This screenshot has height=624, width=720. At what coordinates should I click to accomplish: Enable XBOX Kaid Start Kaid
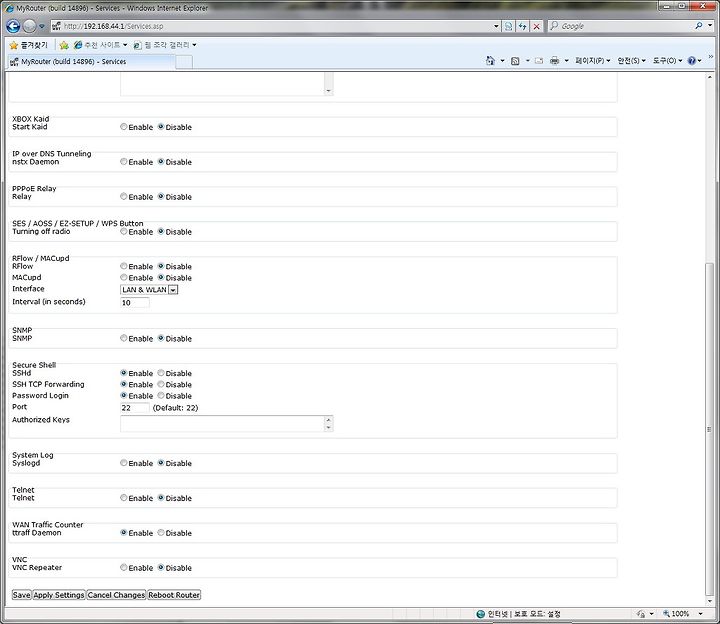pyautogui.click(x=124, y=127)
